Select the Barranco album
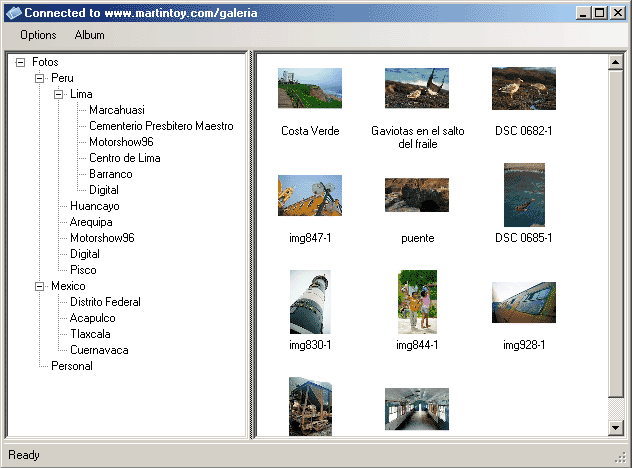 point(111,174)
